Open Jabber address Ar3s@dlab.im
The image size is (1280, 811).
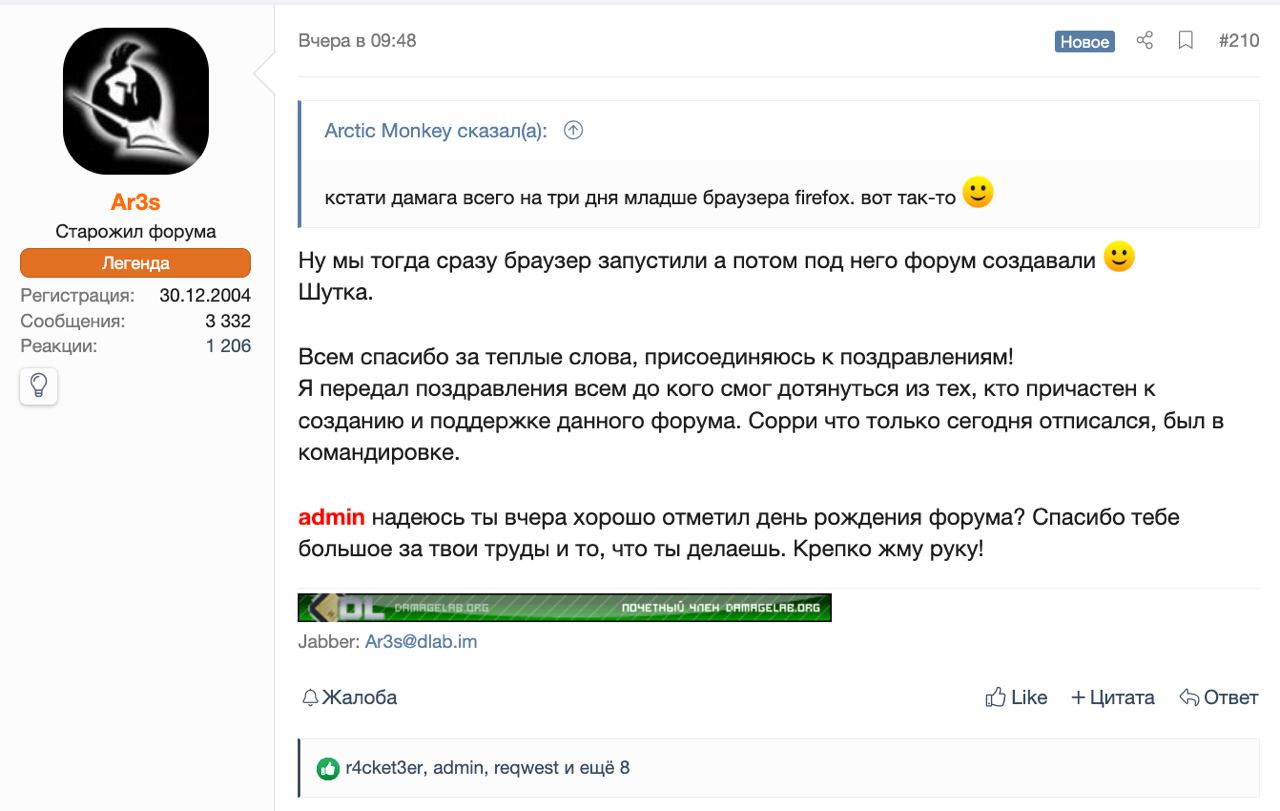pos(421,642)
